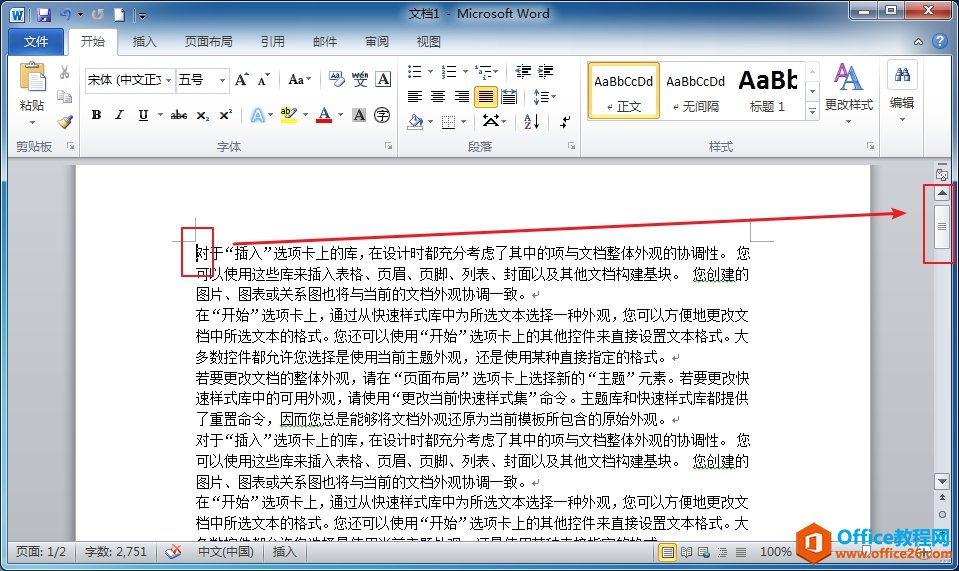Apply strikethrough with the abc icon
This screenshot has height=571, width=959.
[x=179, y=115]
